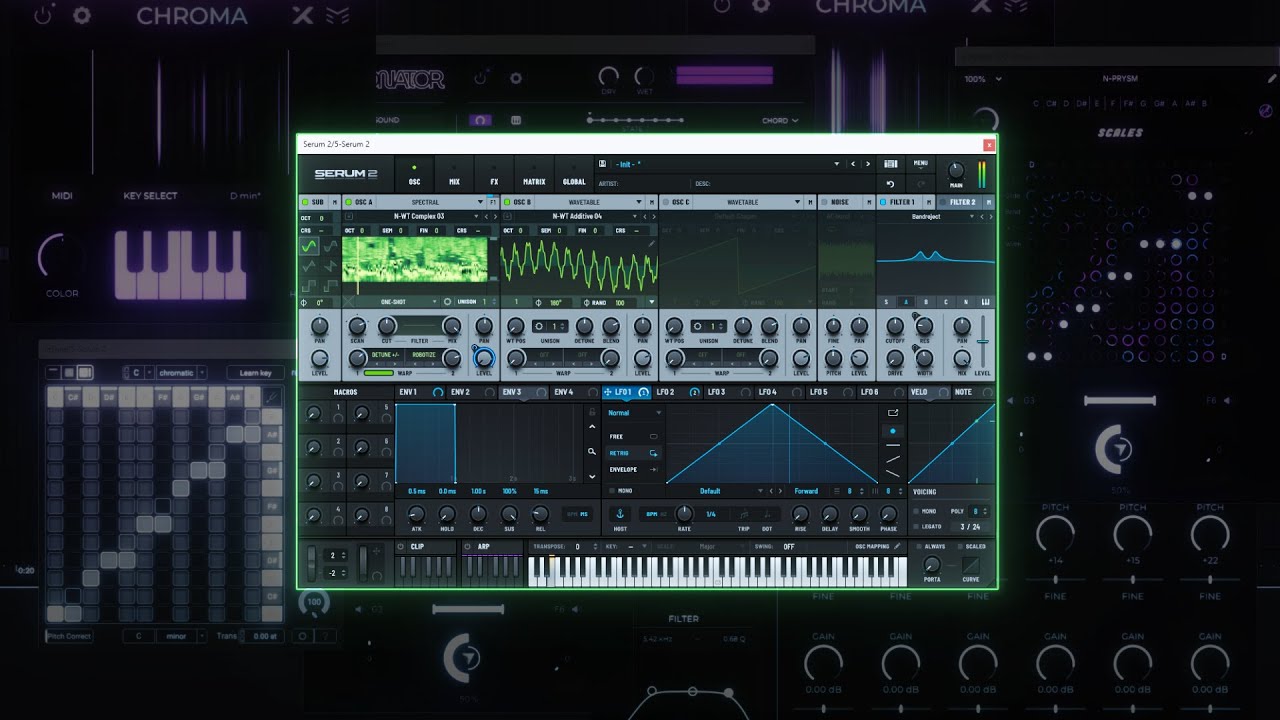
Task: Open the Bandreject filter type dropdown
Action: point(927,217)
